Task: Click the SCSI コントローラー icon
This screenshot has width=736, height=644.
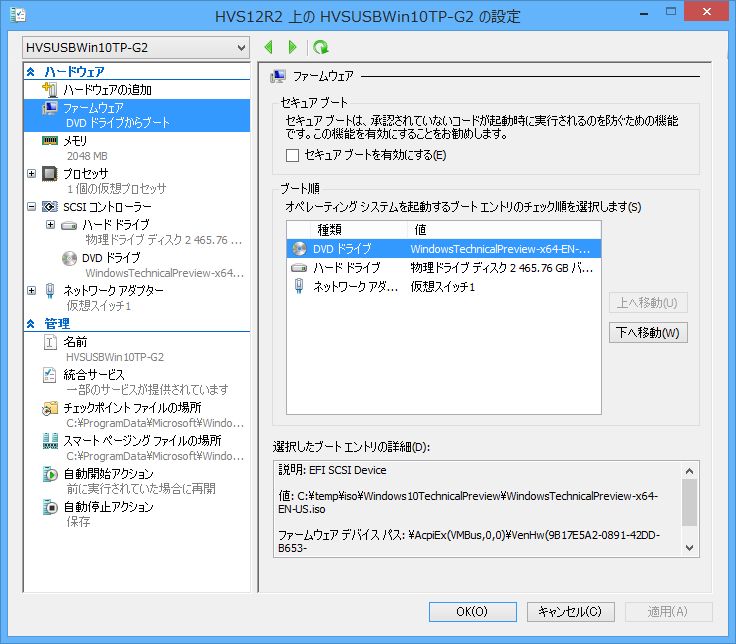Action: coord(50,207)
